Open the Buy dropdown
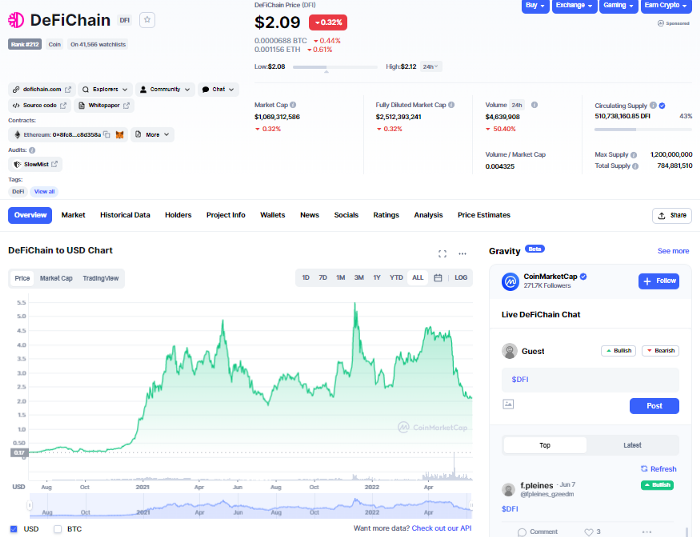The image size is (700, 537). 535,5
